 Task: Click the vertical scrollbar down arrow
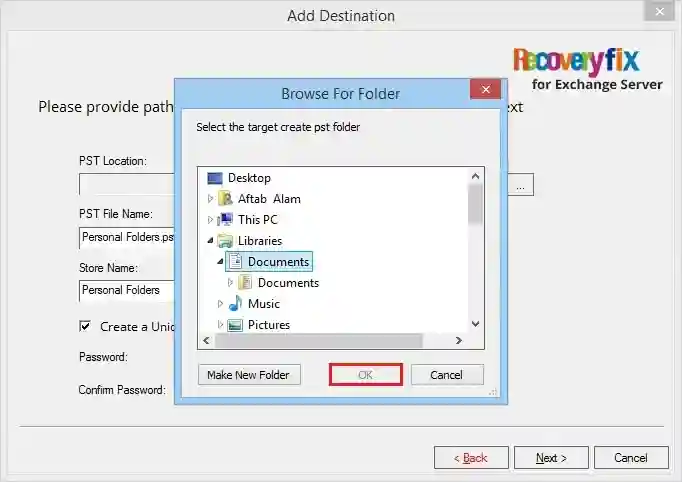pos(475,324)
